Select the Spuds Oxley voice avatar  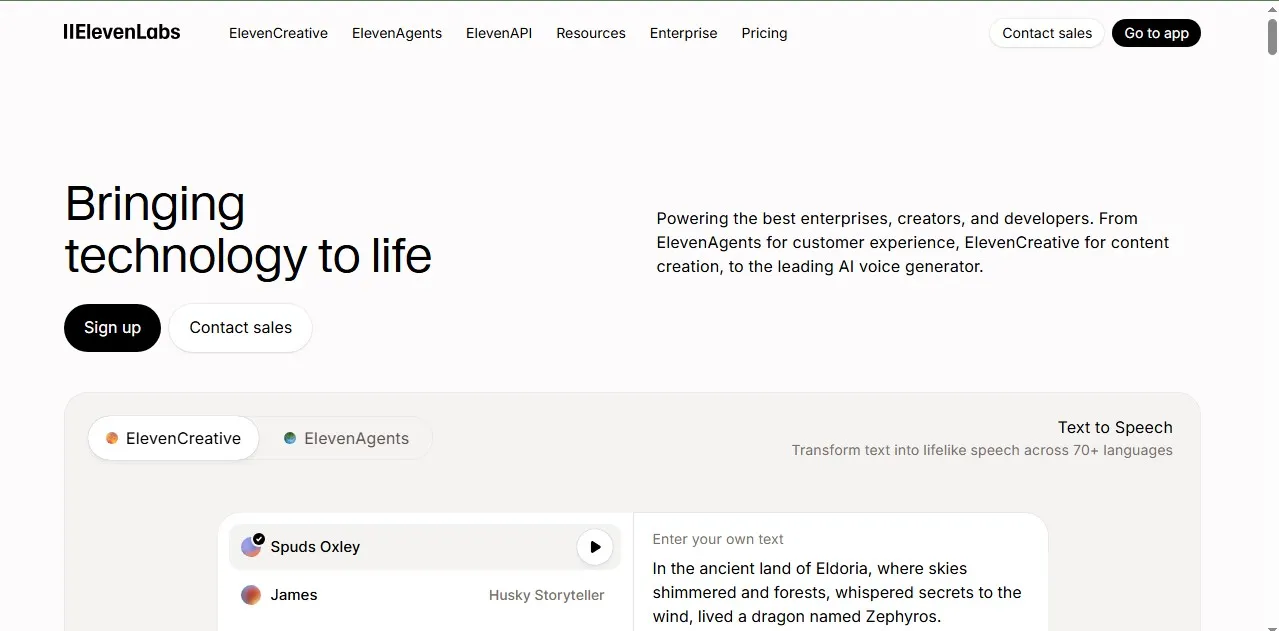pos(251,547)
